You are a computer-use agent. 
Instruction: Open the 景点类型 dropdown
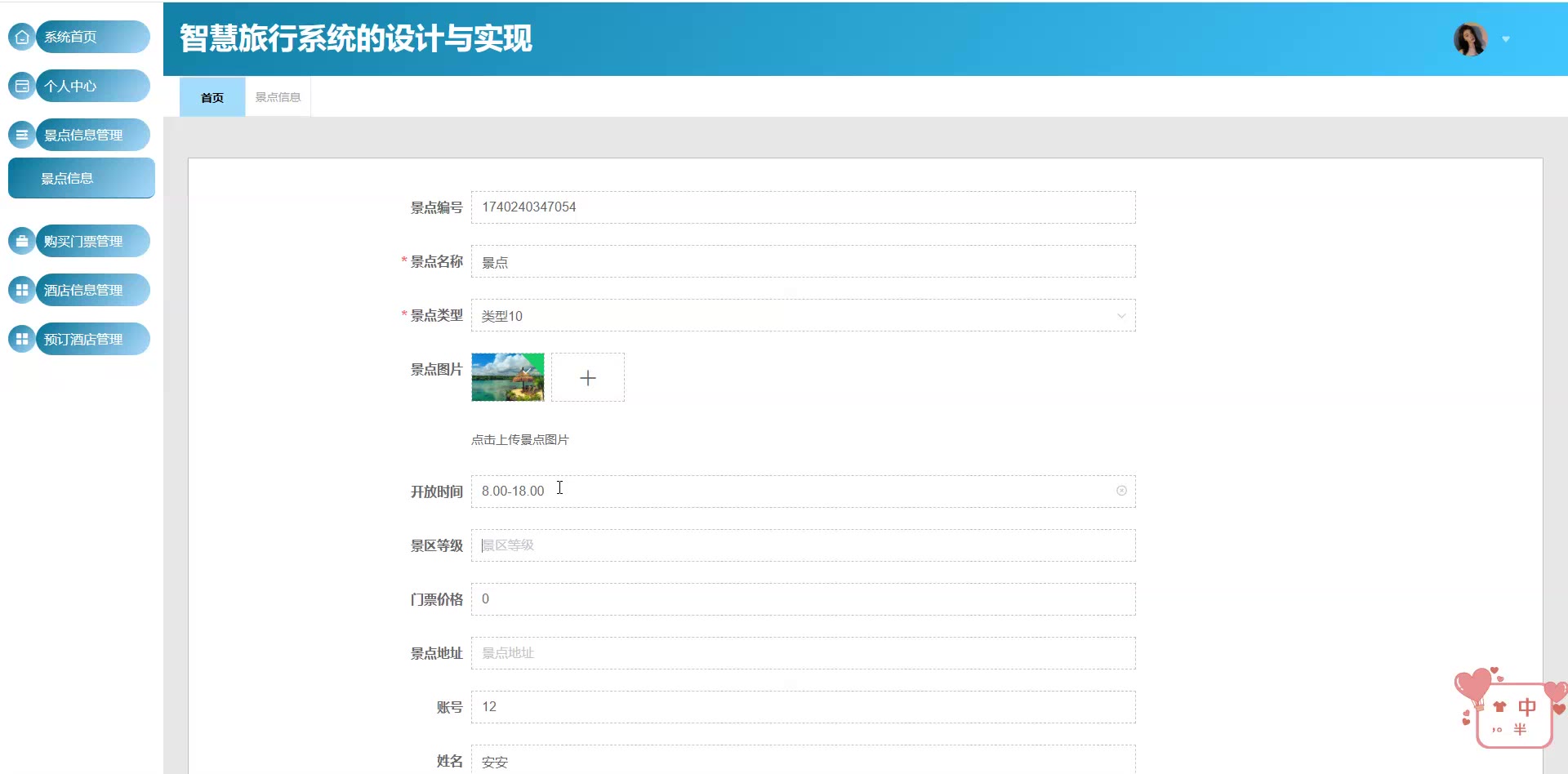[804, 315]
